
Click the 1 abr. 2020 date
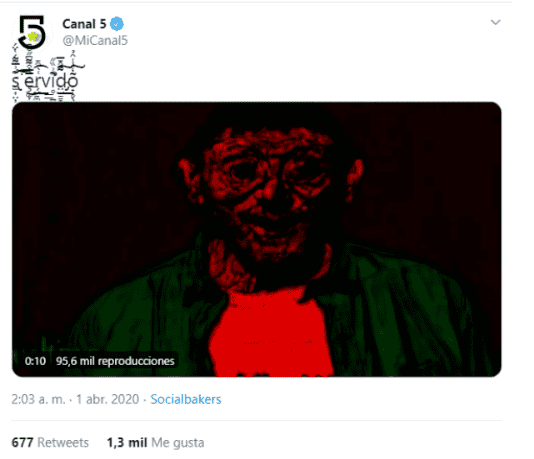(x=108, y=399)
